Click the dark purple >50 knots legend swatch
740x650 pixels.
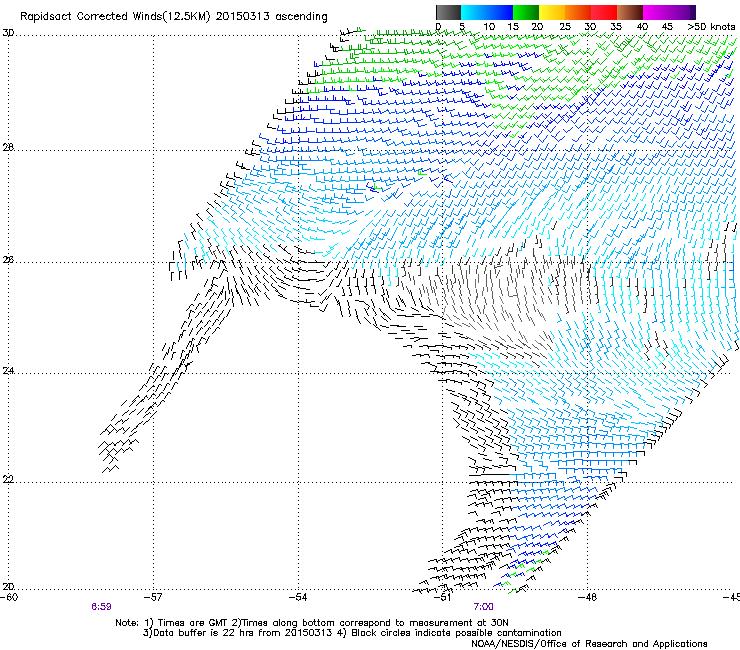coord(691,12)
